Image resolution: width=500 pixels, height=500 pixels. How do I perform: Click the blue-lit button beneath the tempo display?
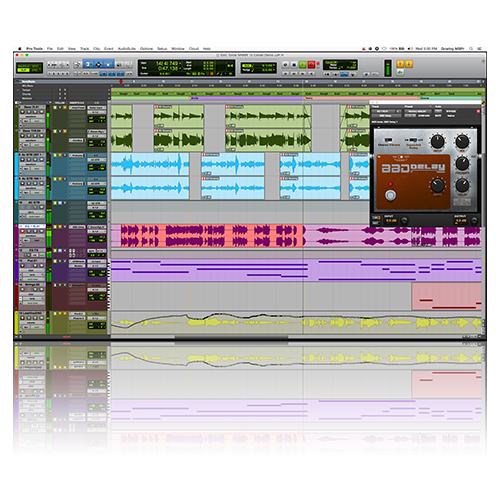(x=344, y=74)
